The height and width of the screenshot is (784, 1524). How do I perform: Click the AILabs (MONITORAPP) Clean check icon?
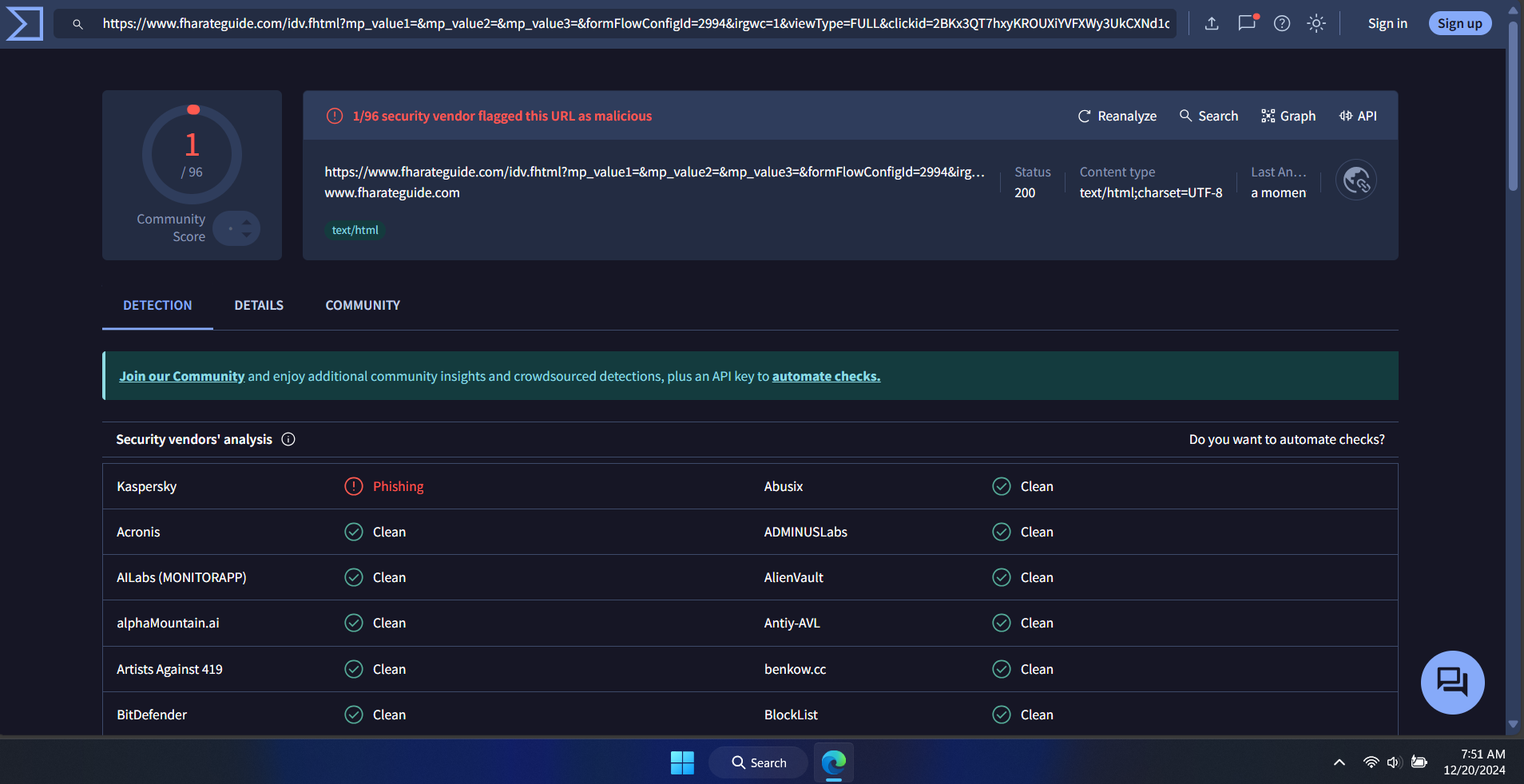coord(353,577)
